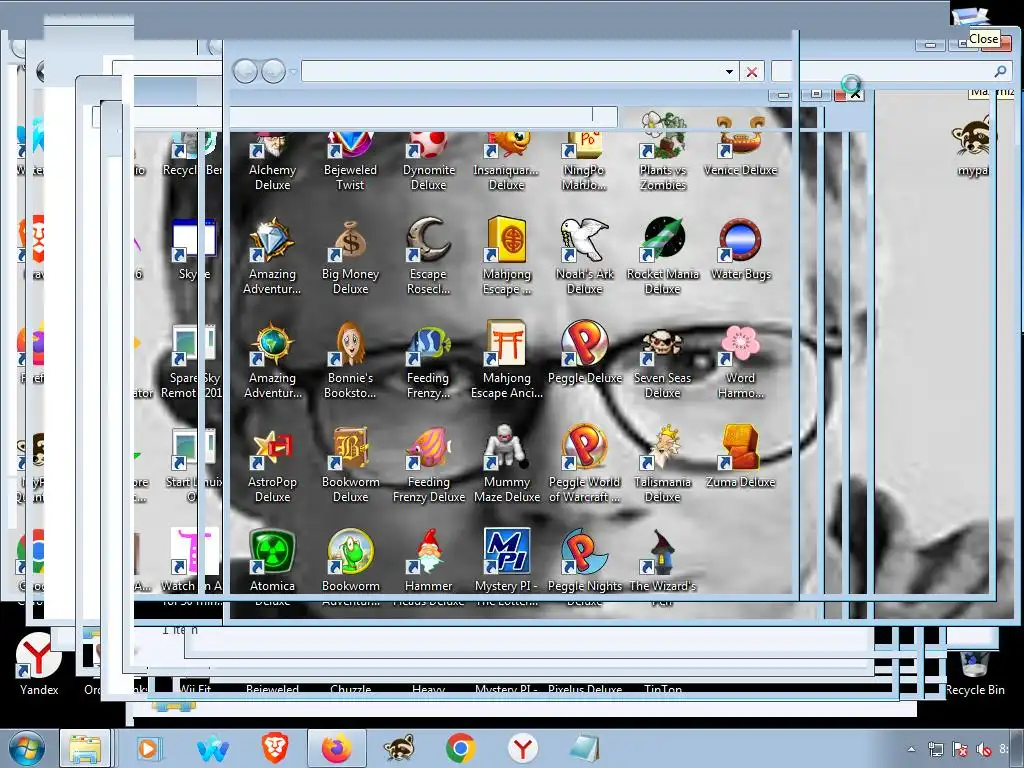Click inside the Explorer address bar

point(513,72)
